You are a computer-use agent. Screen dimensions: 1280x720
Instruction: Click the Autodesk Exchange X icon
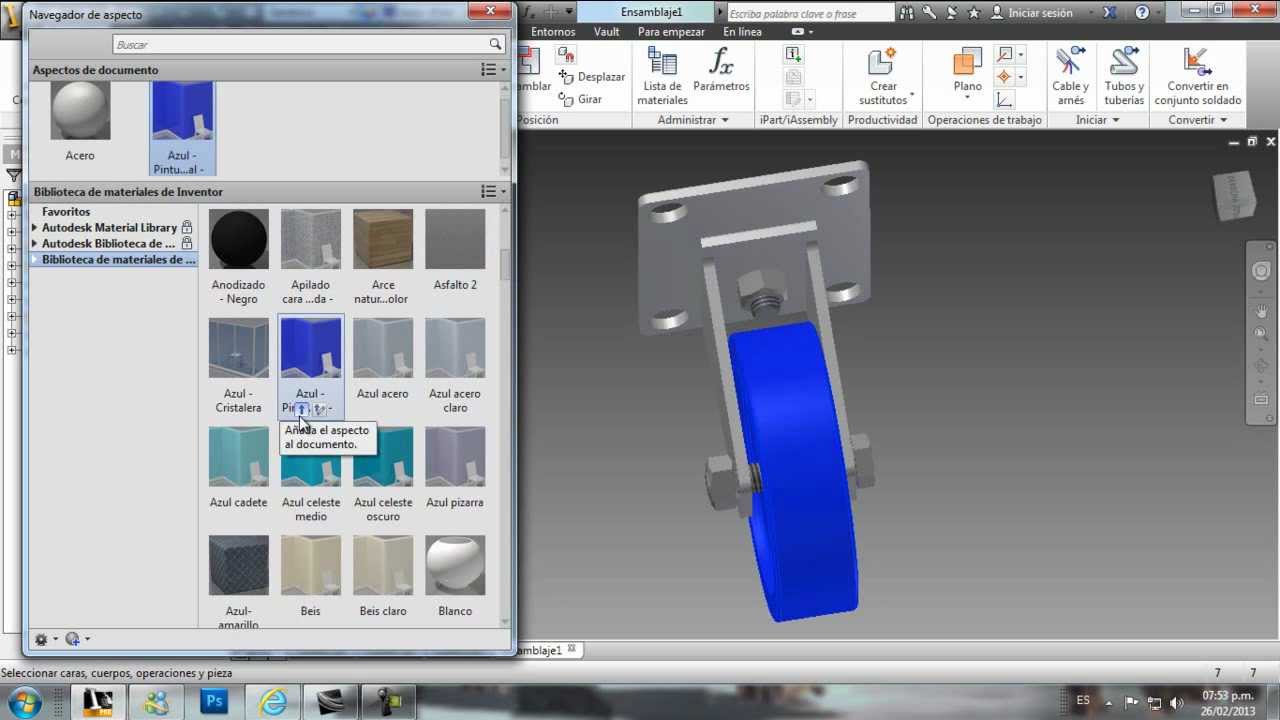[1110, 13]
